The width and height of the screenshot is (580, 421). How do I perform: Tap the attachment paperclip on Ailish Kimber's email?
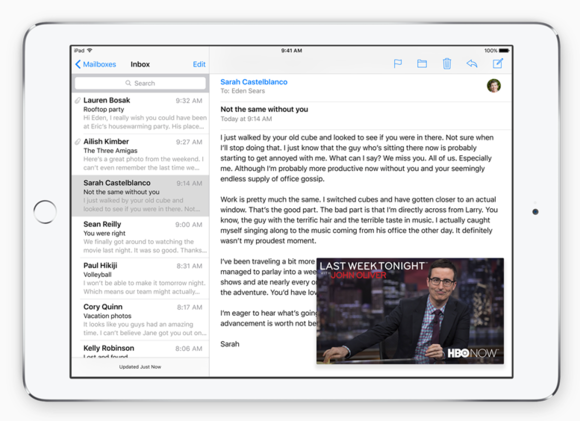pyautogui.click(x=78, y=142)
